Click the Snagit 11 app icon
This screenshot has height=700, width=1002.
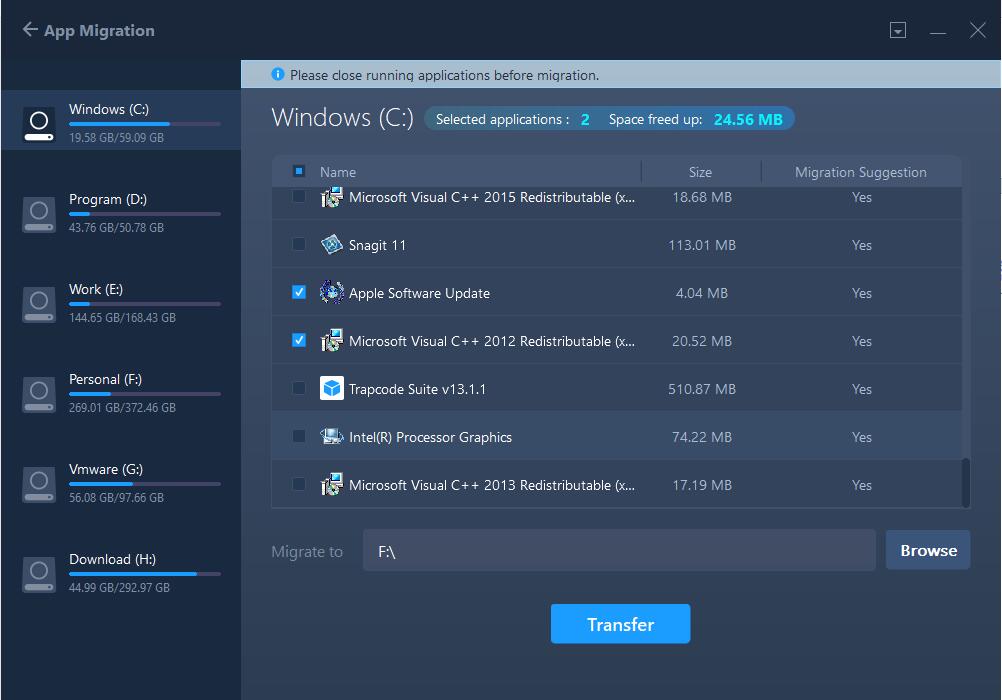(331, 245)
